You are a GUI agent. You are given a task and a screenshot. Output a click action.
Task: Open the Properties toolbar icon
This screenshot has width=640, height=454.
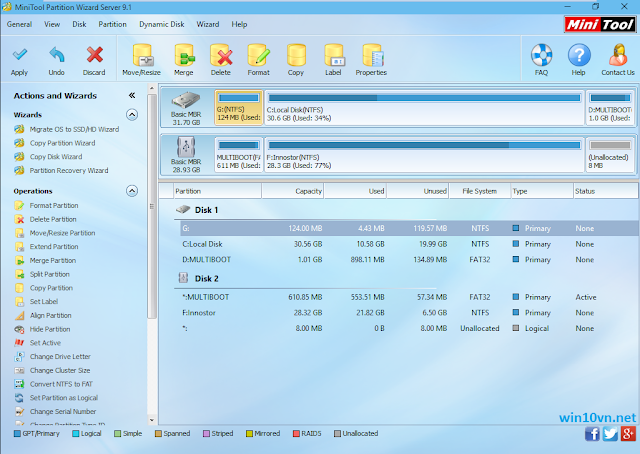(x=372, y=55)
